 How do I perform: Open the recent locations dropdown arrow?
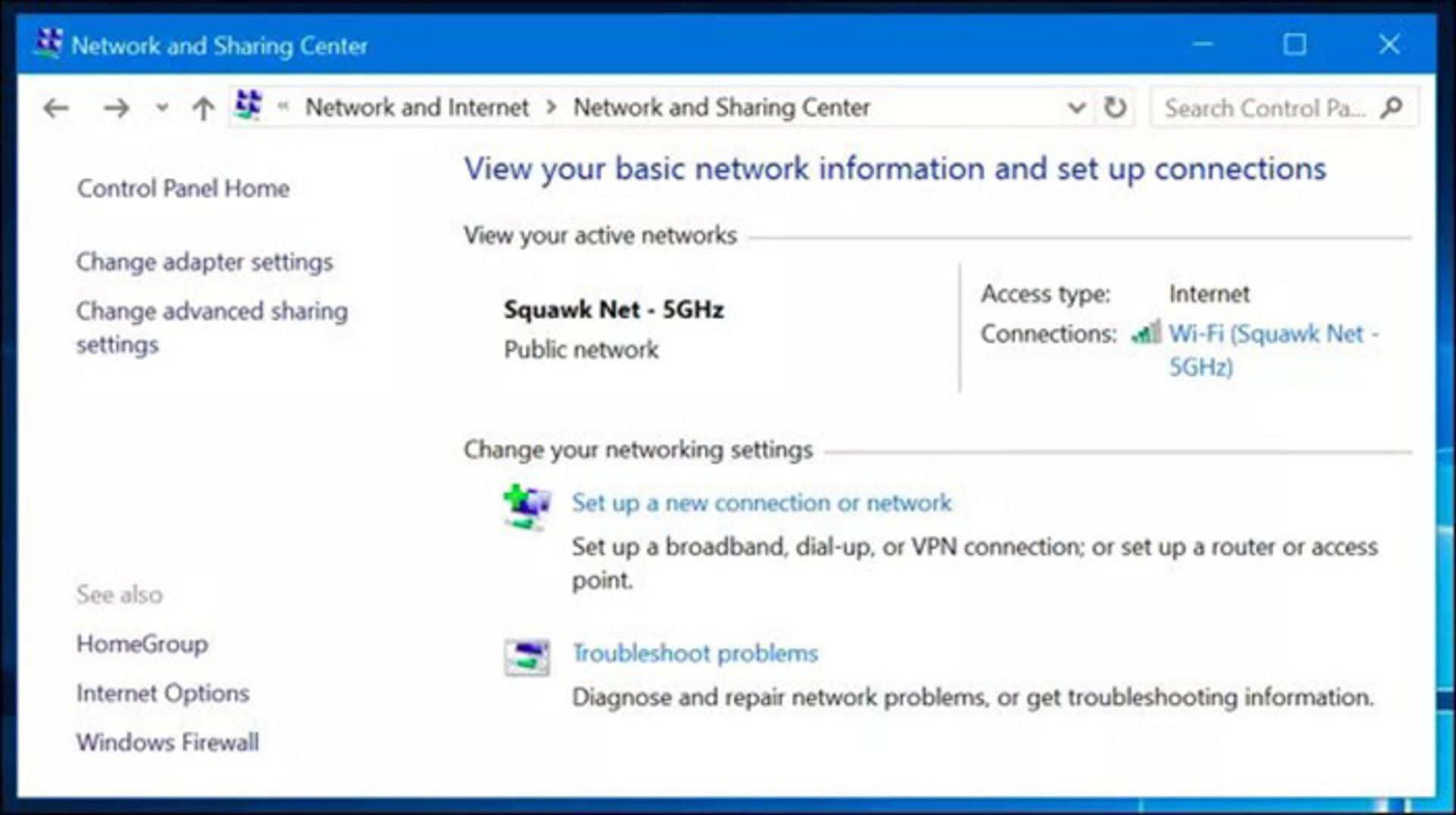(x=162, y=108)
